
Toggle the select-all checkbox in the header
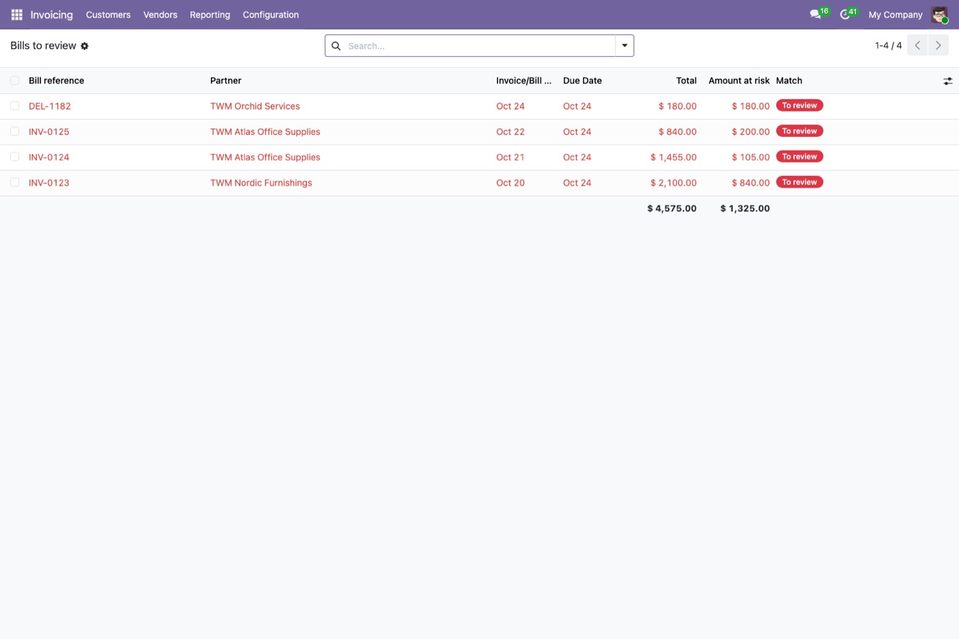[15, 81]
